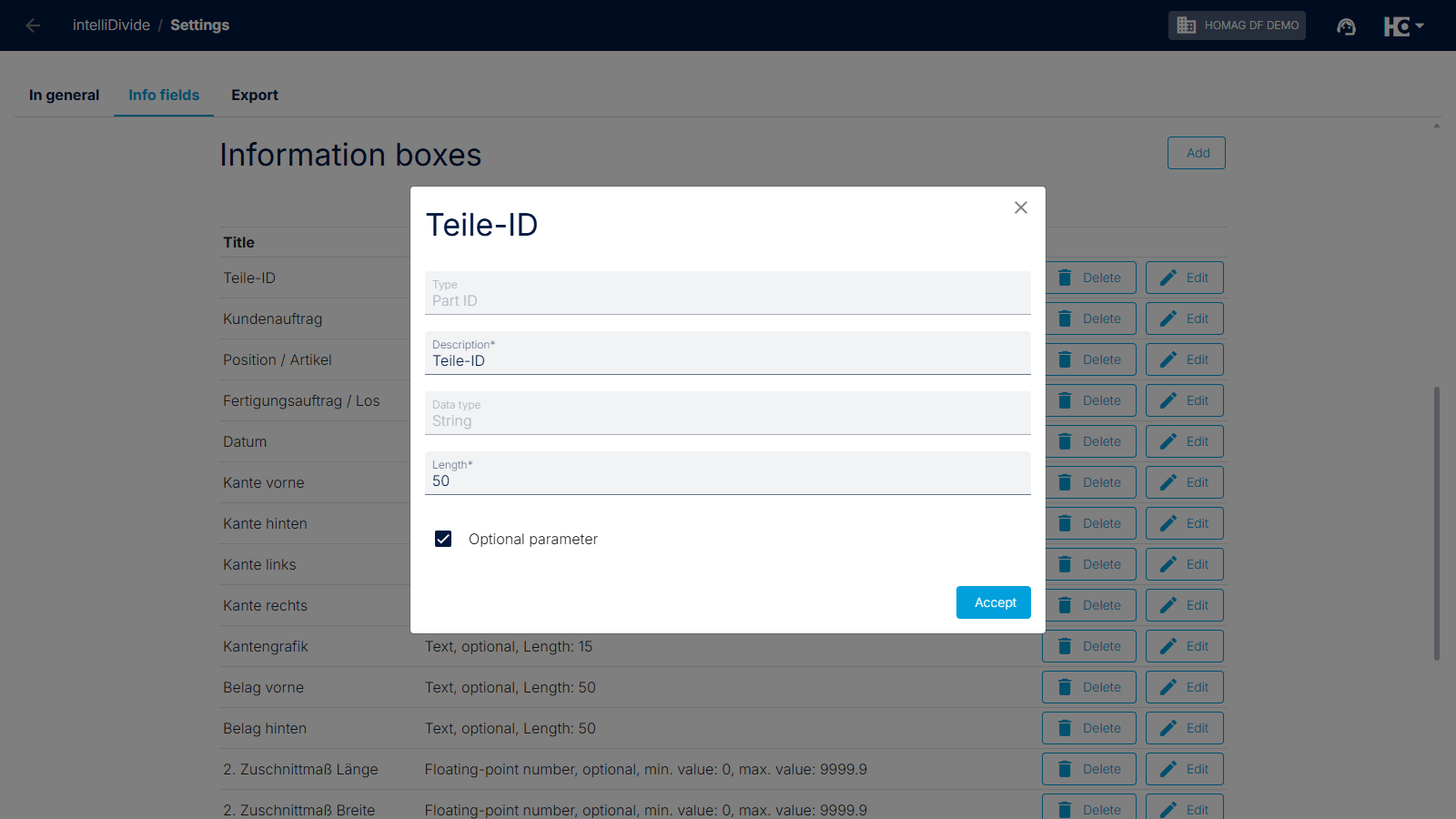Click pencil icon for Fertigungsauftrag / Los row
The width and height of the screenshot is (1456, 819).
(1168, 400)
